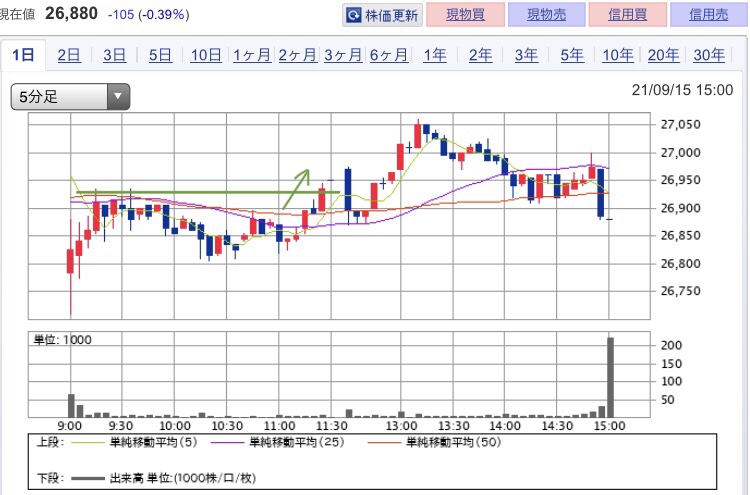This screenshot has height=495, width=750.
Task: Click the current price 26,880 text
Action: click(x=71, y=13)
